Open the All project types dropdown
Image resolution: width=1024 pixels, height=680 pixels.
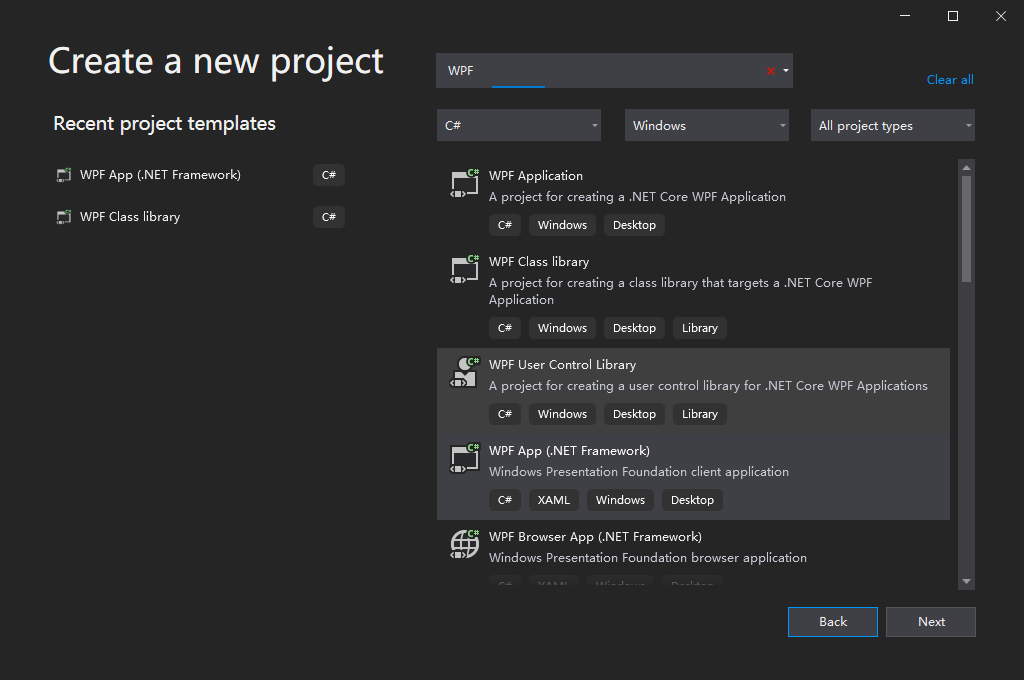[892, 126]
